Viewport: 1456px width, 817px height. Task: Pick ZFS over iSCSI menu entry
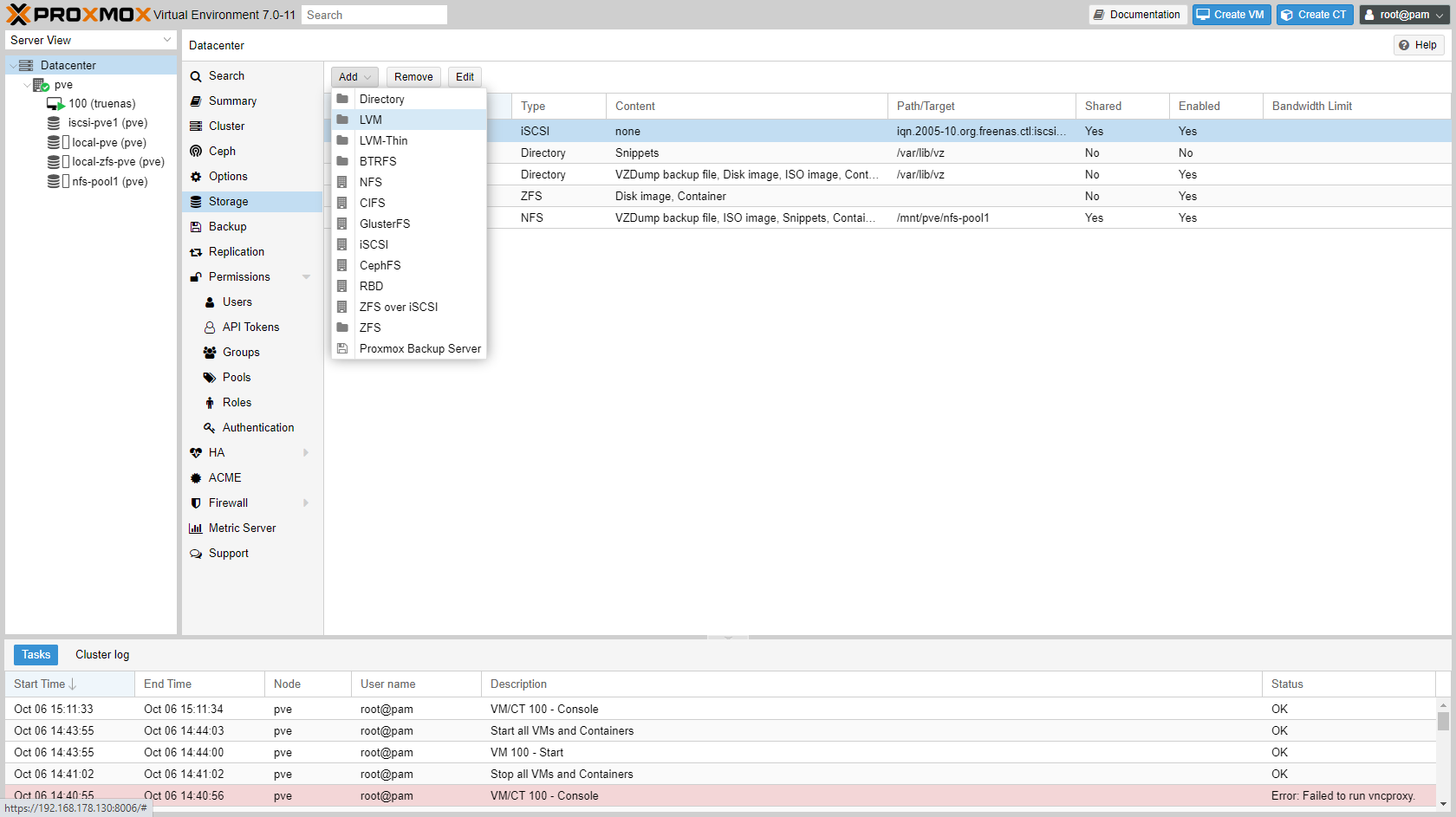409,307
